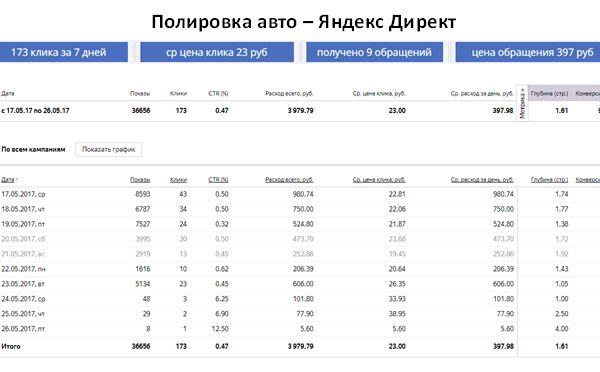The width and height of the screenshot is (600, 372).
Task: Sort daily table by underlined Клики header
Action: coord(178,179)
